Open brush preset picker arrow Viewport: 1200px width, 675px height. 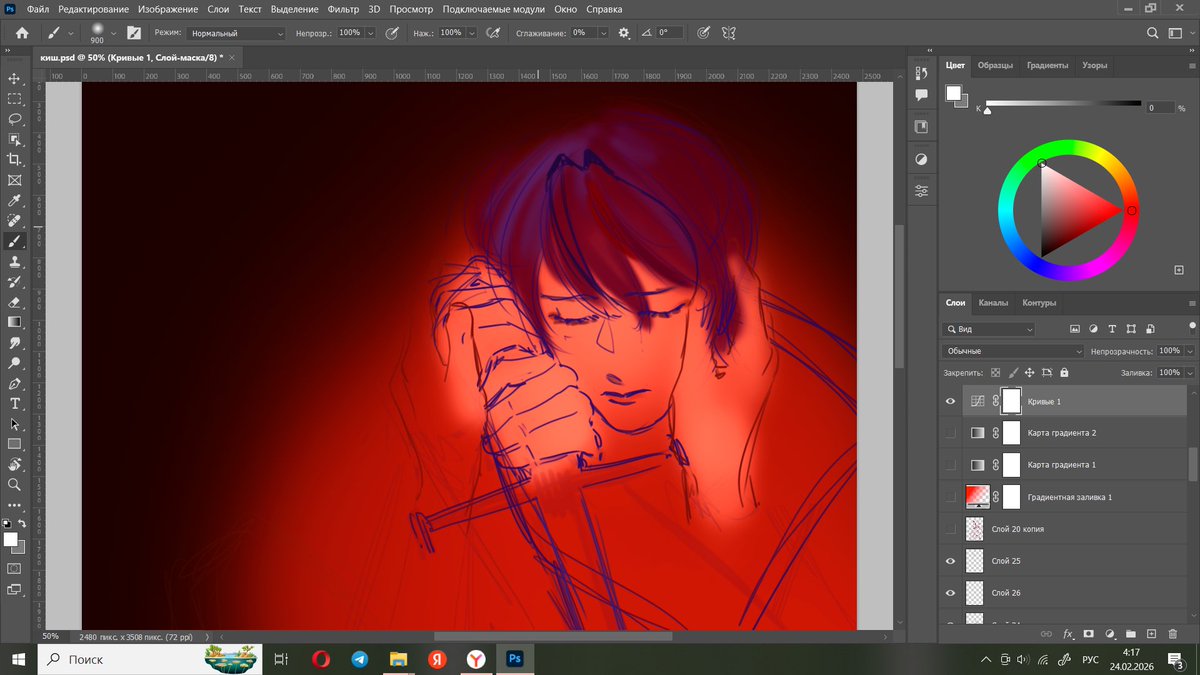(113, 32)
